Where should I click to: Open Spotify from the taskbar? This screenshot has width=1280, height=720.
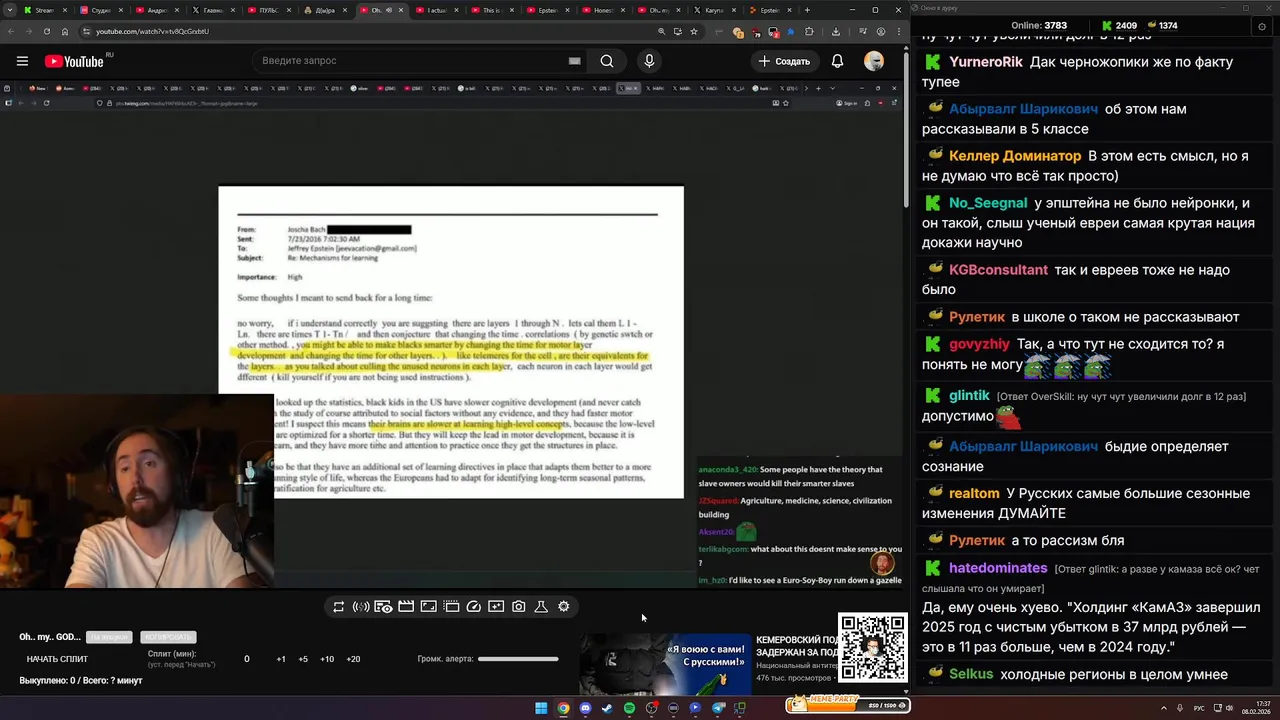click(629, 708)
